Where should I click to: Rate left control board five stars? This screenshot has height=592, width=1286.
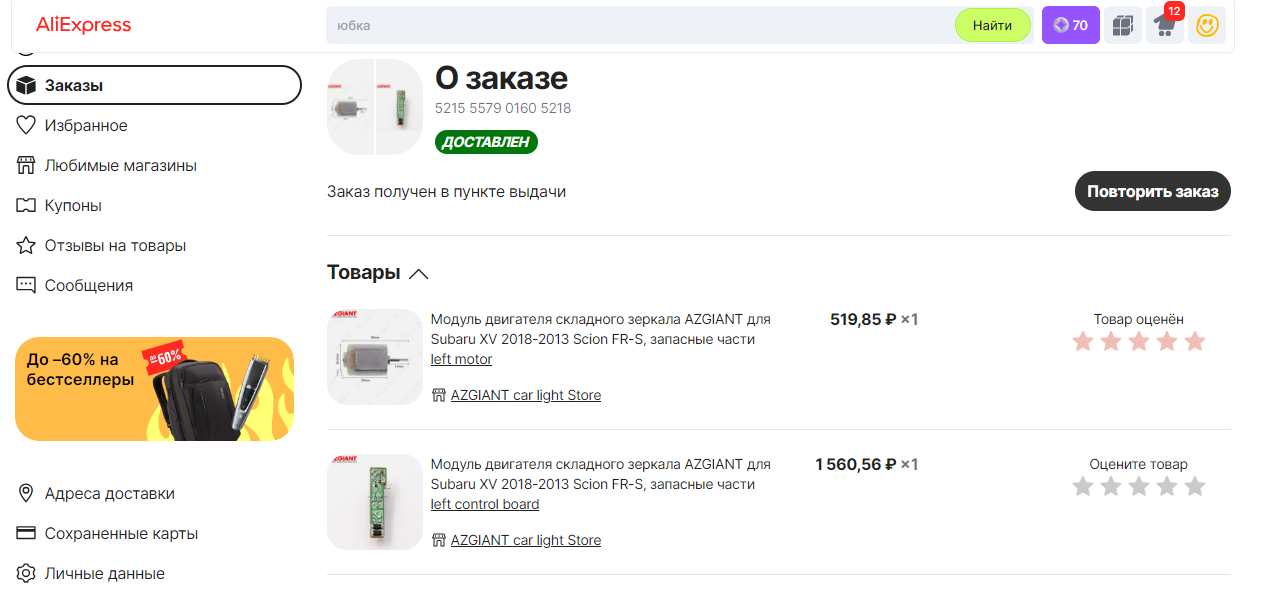[x=1195, y=487]
